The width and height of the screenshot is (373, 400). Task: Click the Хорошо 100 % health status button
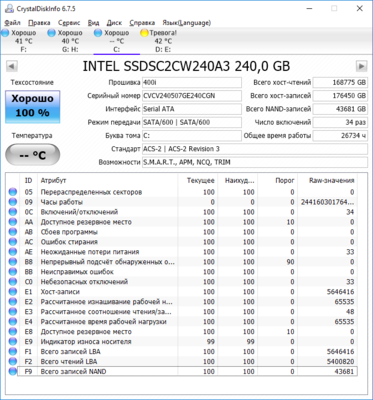click(x=33, y=107)
